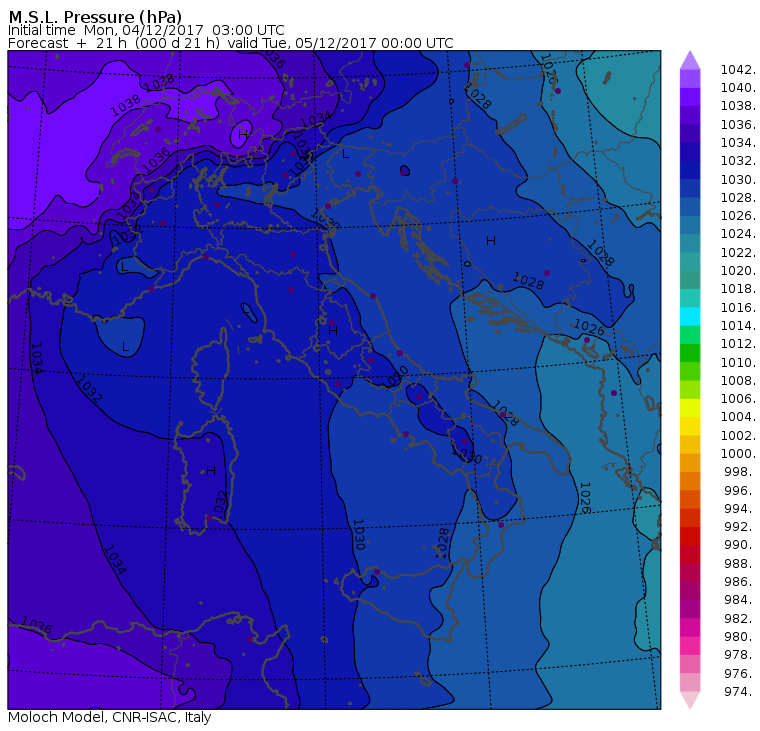Click the L marker on the southern French coast

tap(124, 267)
